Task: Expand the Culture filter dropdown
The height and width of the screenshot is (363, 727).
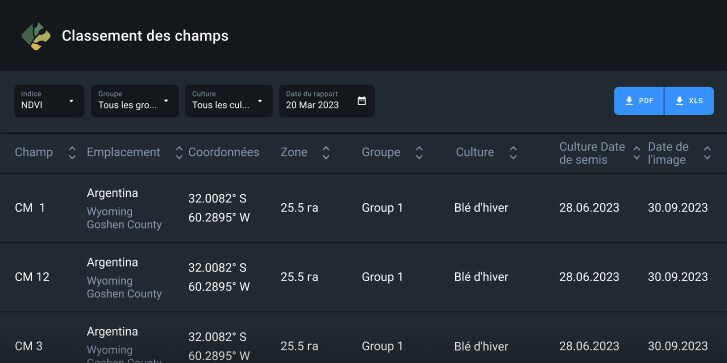Action: click(x=229, y=101)
